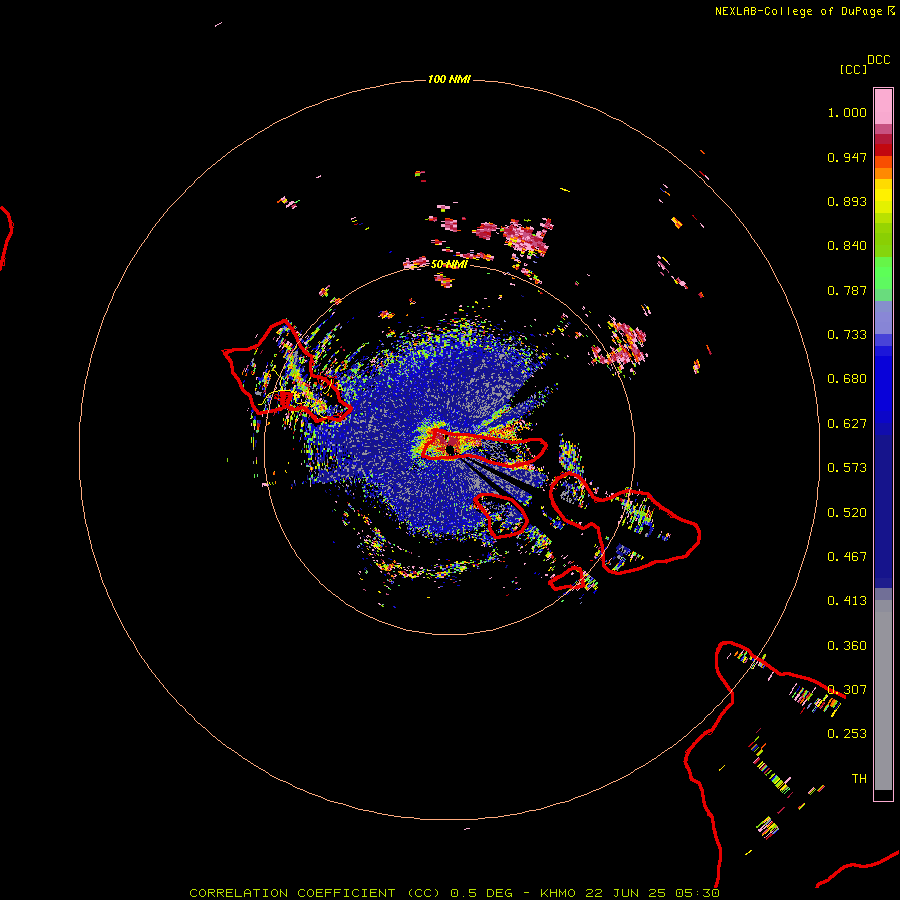Click the 50 NMI range ring label
Screen dimensions: 900x900
449,264
